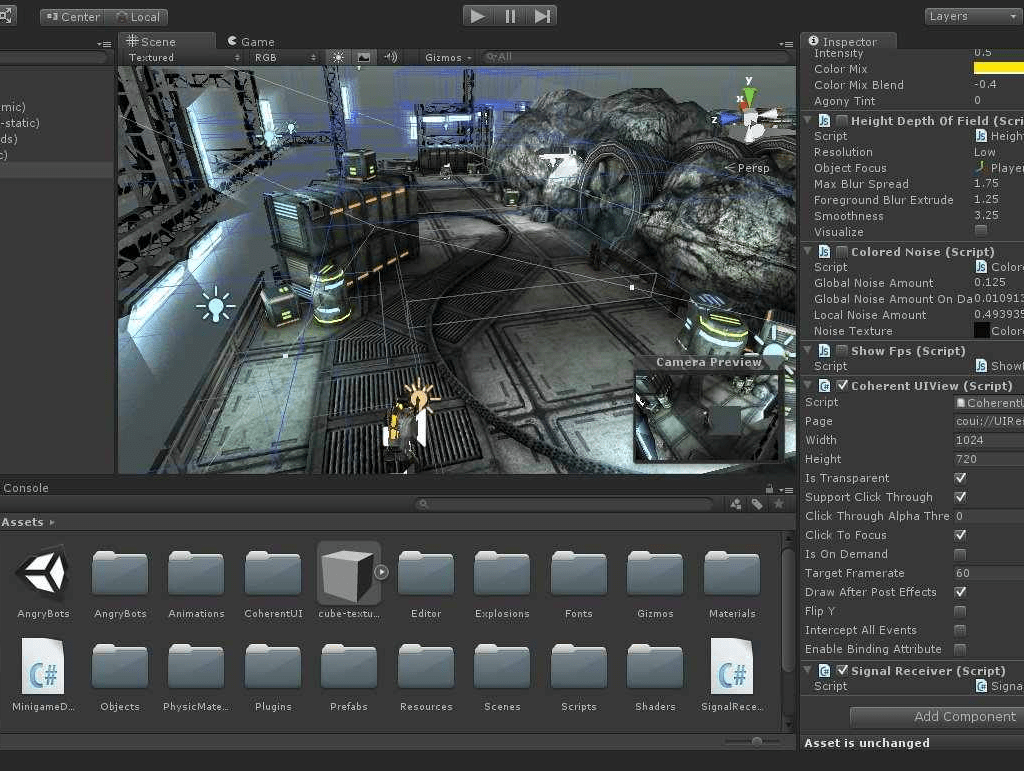The height and width of the screenshot is (771, 1024).
Task: Enable the Is On Demand checkbox
Action: 960,554
